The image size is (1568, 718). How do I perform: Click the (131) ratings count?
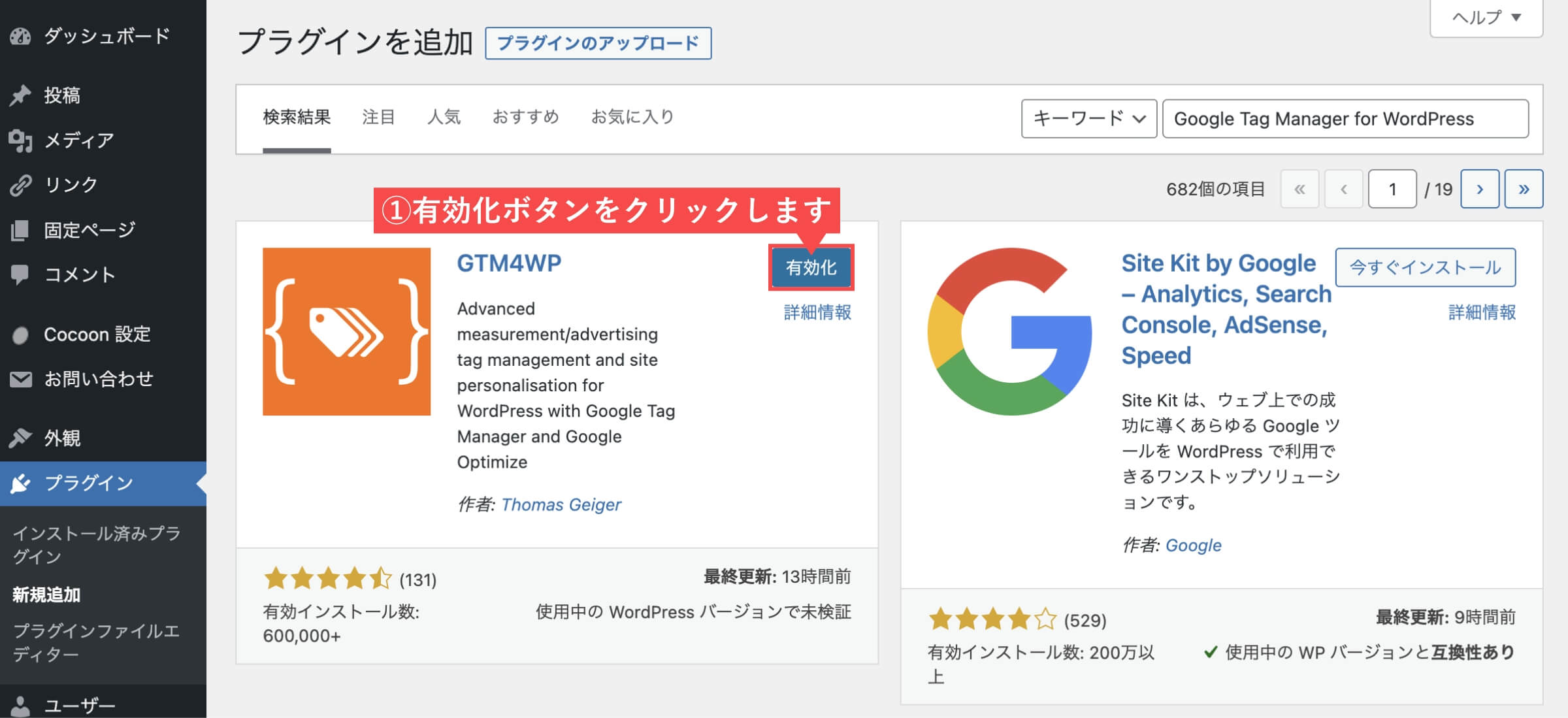(417, 579)
